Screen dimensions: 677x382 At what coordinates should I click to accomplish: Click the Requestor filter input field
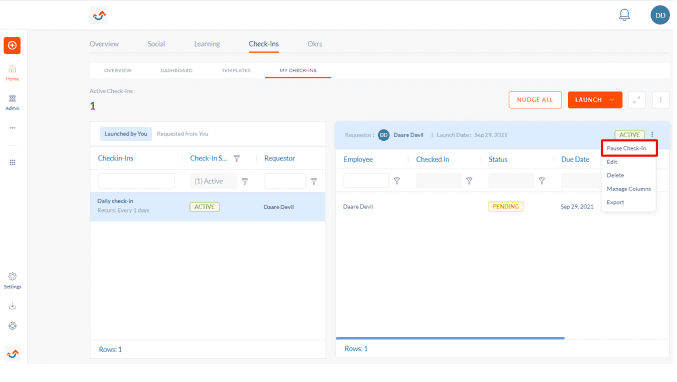(285, 181)
